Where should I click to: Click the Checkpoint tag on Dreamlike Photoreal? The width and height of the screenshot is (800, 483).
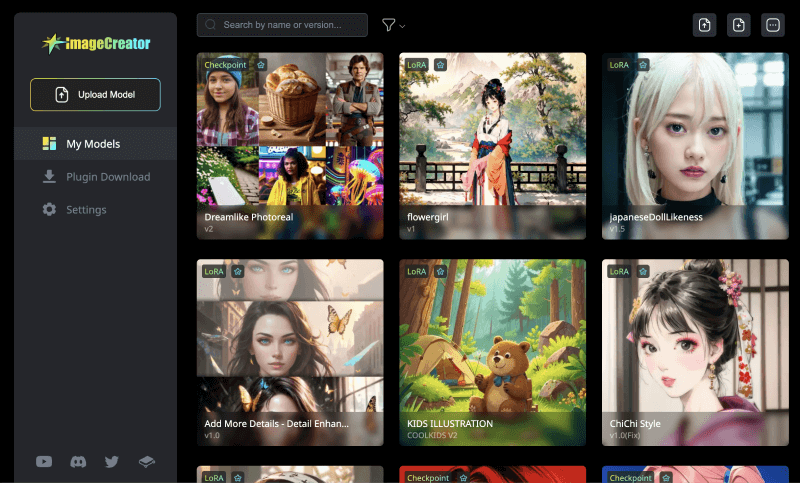coord(225,64)
